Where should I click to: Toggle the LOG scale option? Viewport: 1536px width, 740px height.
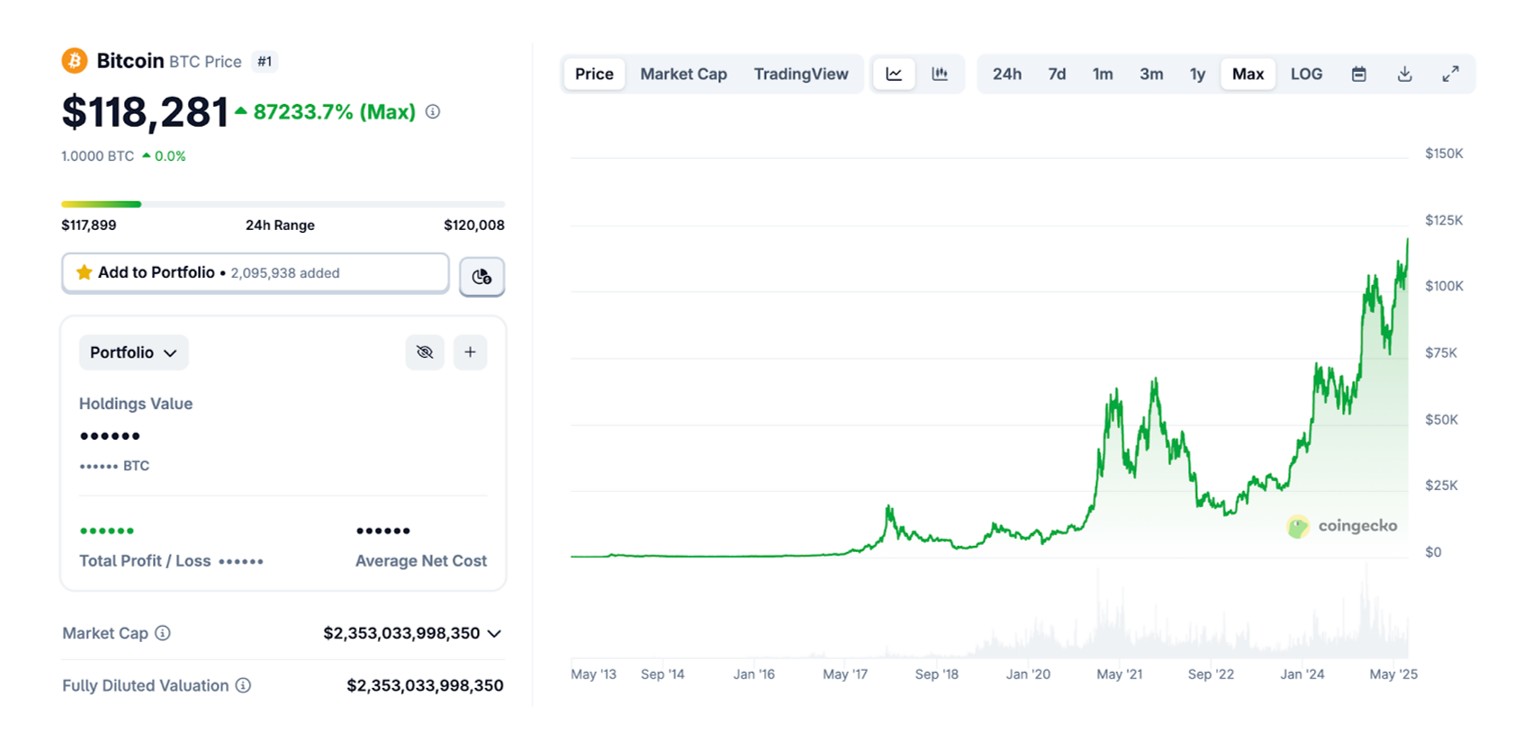[1306, 74]
